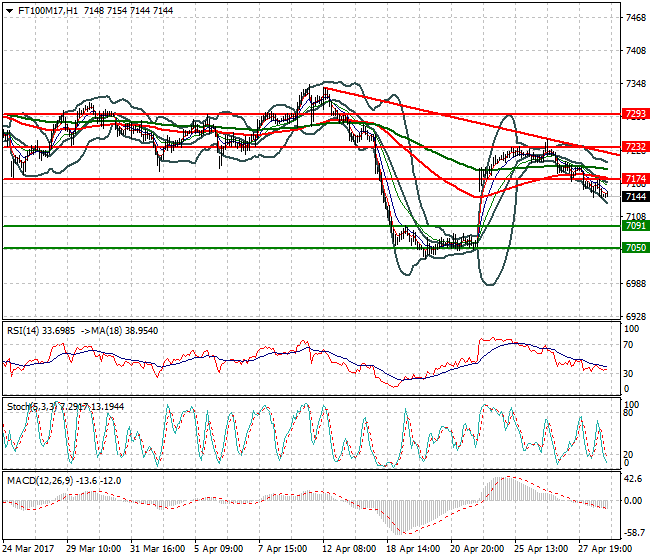
Task: Select the 7174 red resistance level label
Action: tap(636, 179)
